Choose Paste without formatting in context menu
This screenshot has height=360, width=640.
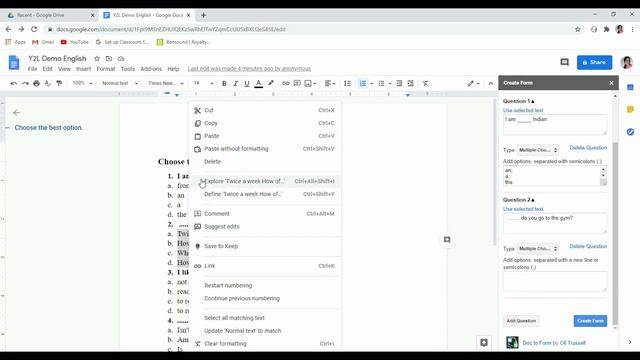coord(264,149)
